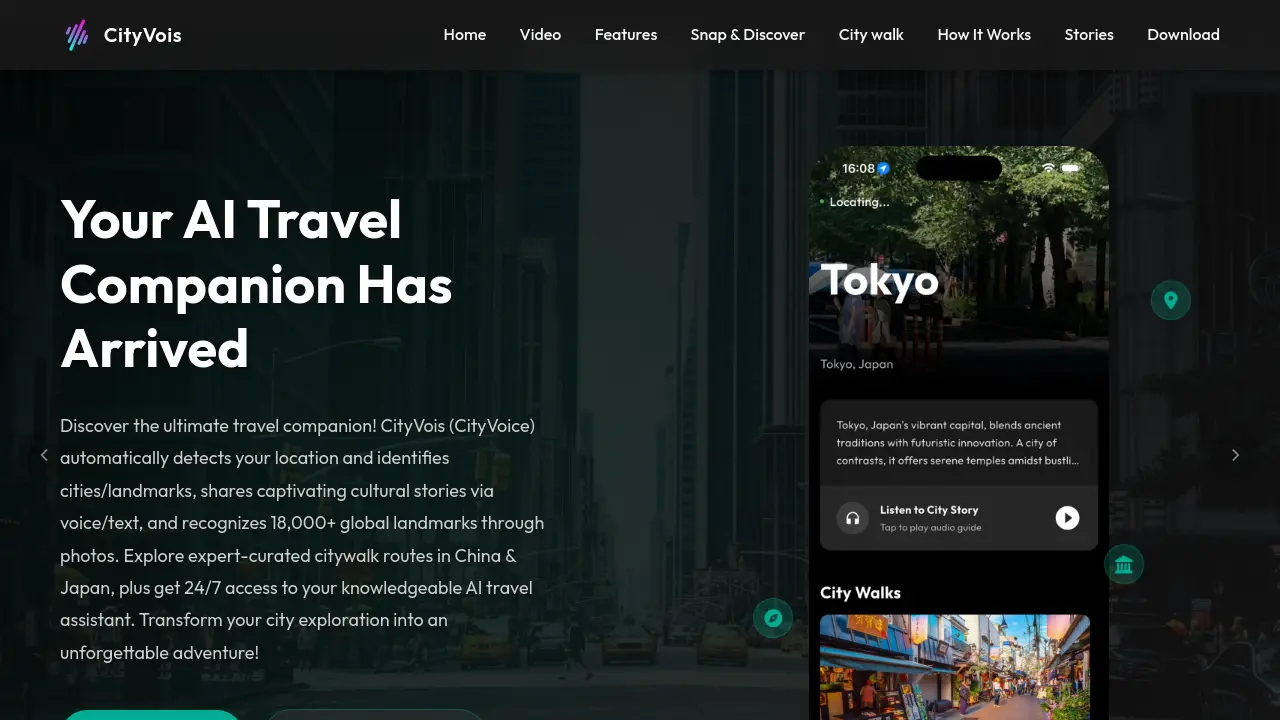Select the City Walks street thumbnail

coord(954,667)
